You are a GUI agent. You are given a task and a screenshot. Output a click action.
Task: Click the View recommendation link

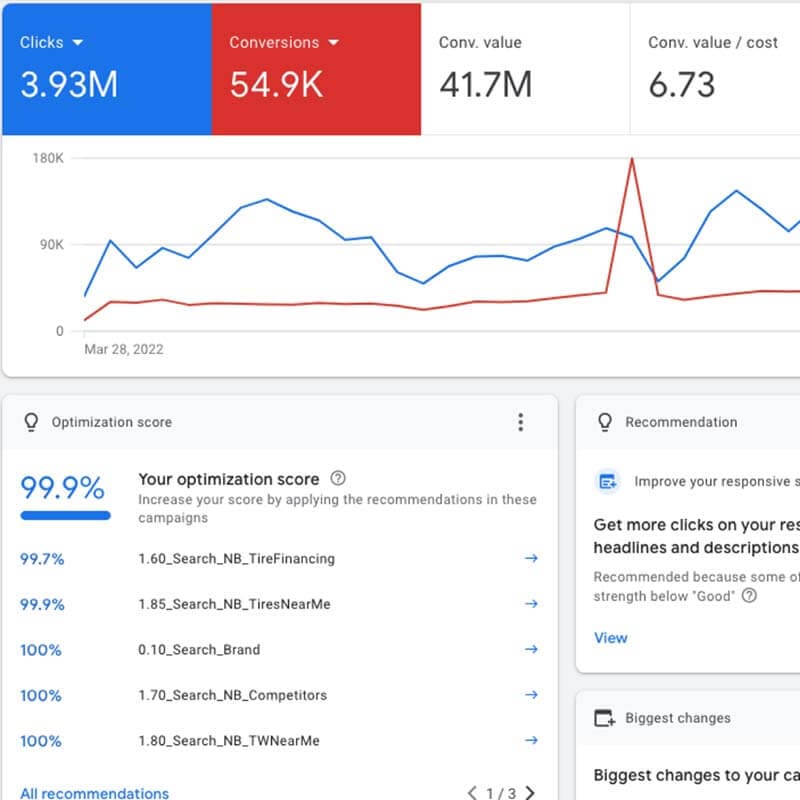coord(610,637)
